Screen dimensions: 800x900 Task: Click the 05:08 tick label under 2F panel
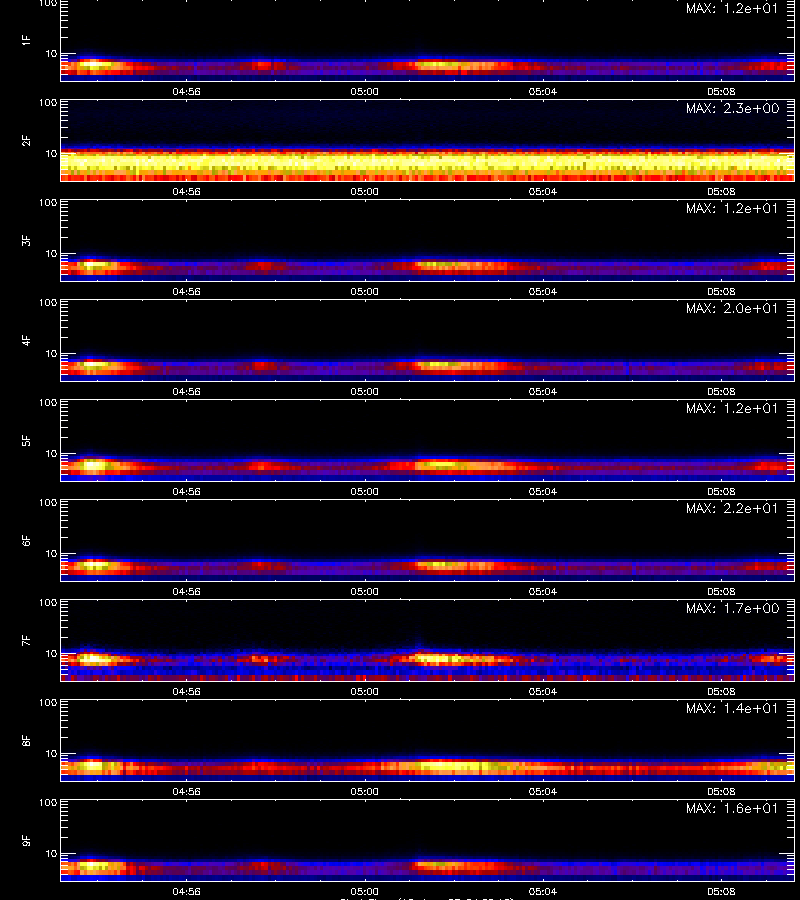pyautogui.click(x=721, y=191)
